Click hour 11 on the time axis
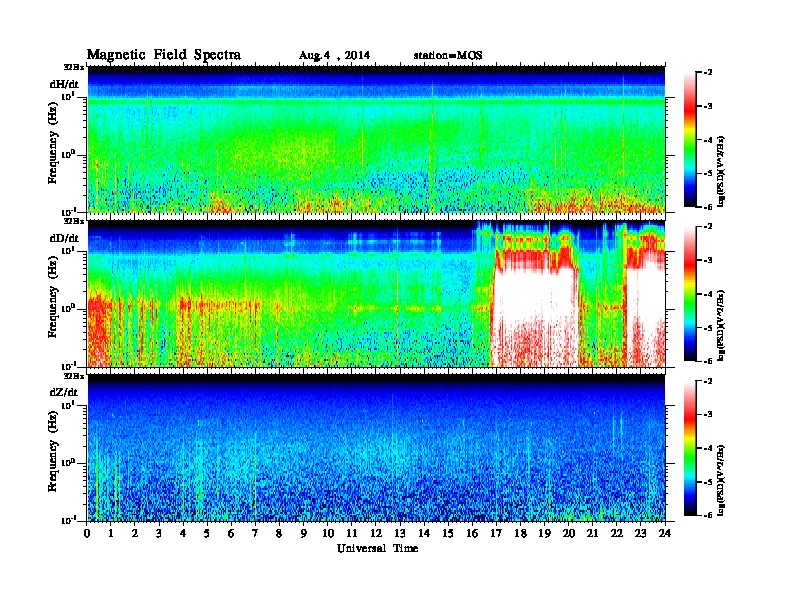Screen dimensions: 792x612 352,534
